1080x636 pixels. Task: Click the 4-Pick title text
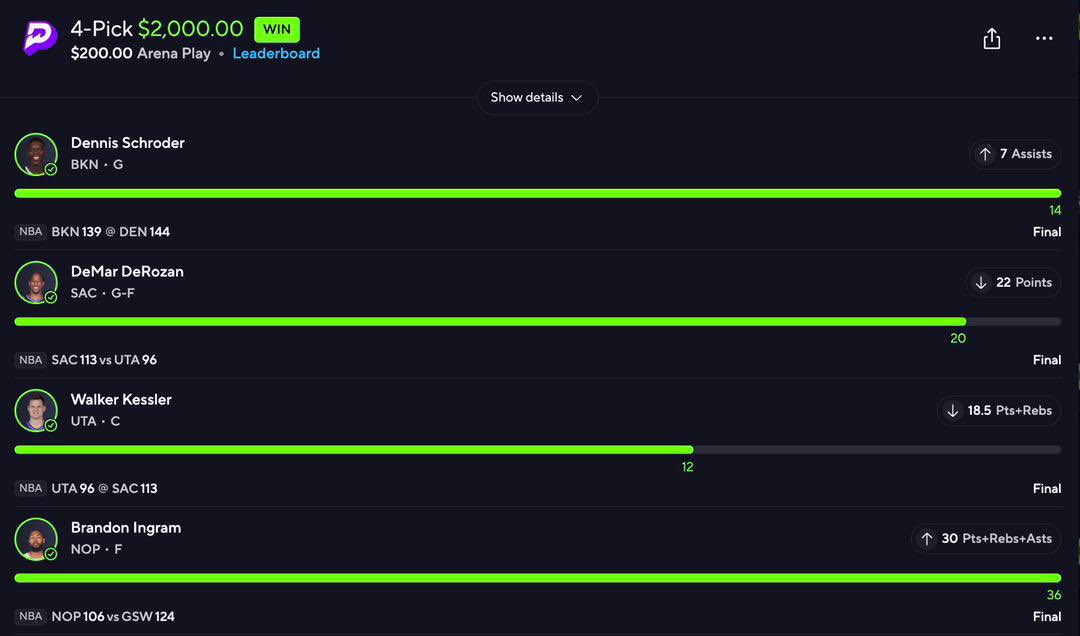101,28
